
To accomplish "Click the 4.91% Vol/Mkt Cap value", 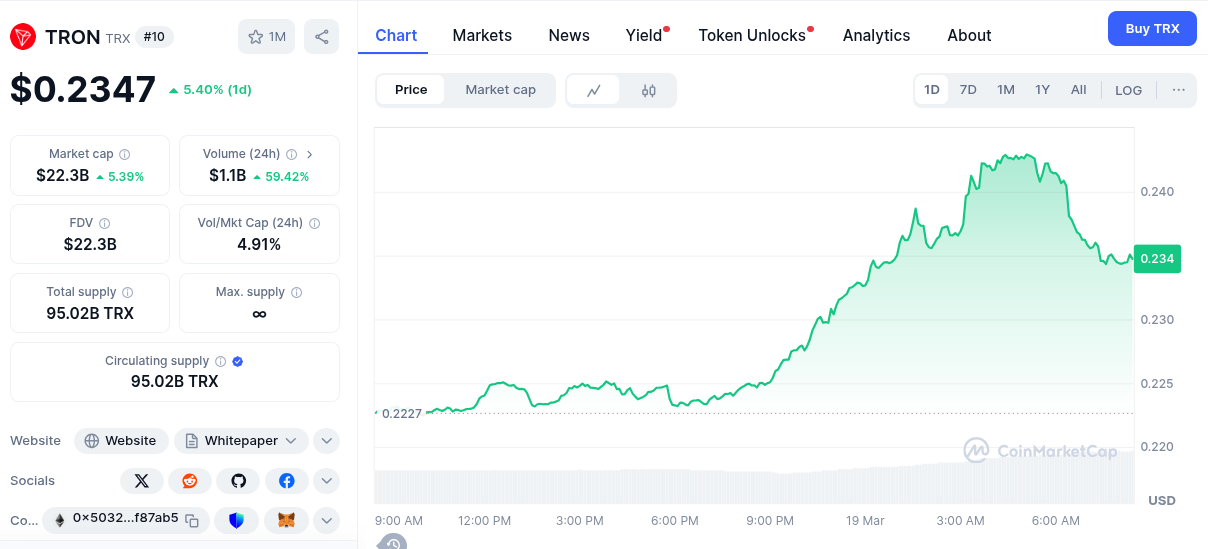I will [x=259, y=244].
